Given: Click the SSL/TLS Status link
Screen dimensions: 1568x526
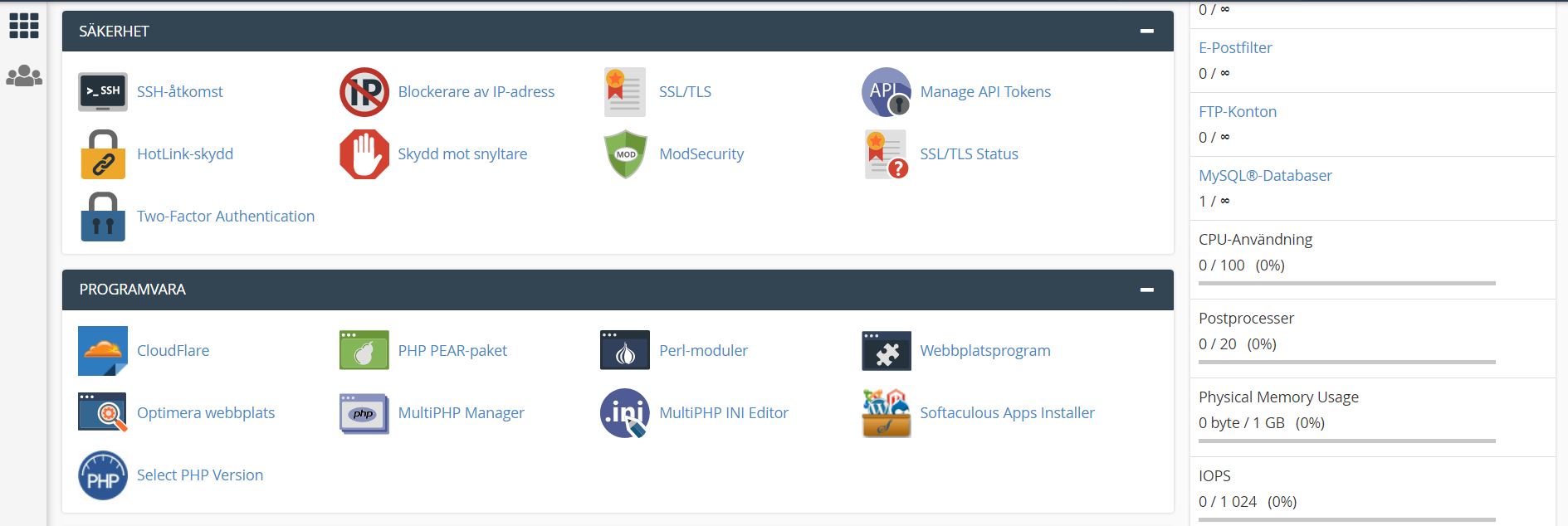Looking at the screenshot, I should pyautogui.click(x=969, y=154).
